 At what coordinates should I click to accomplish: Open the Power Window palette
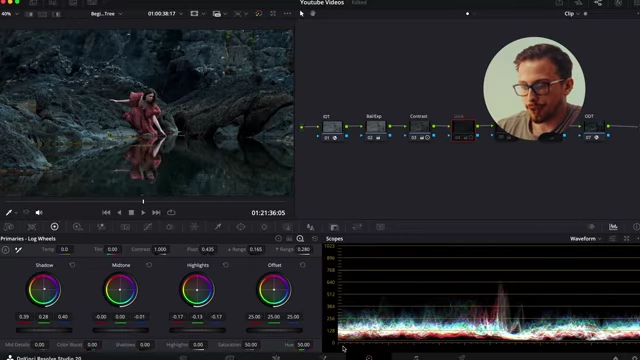pyautogui.click(x=241, y=227)
